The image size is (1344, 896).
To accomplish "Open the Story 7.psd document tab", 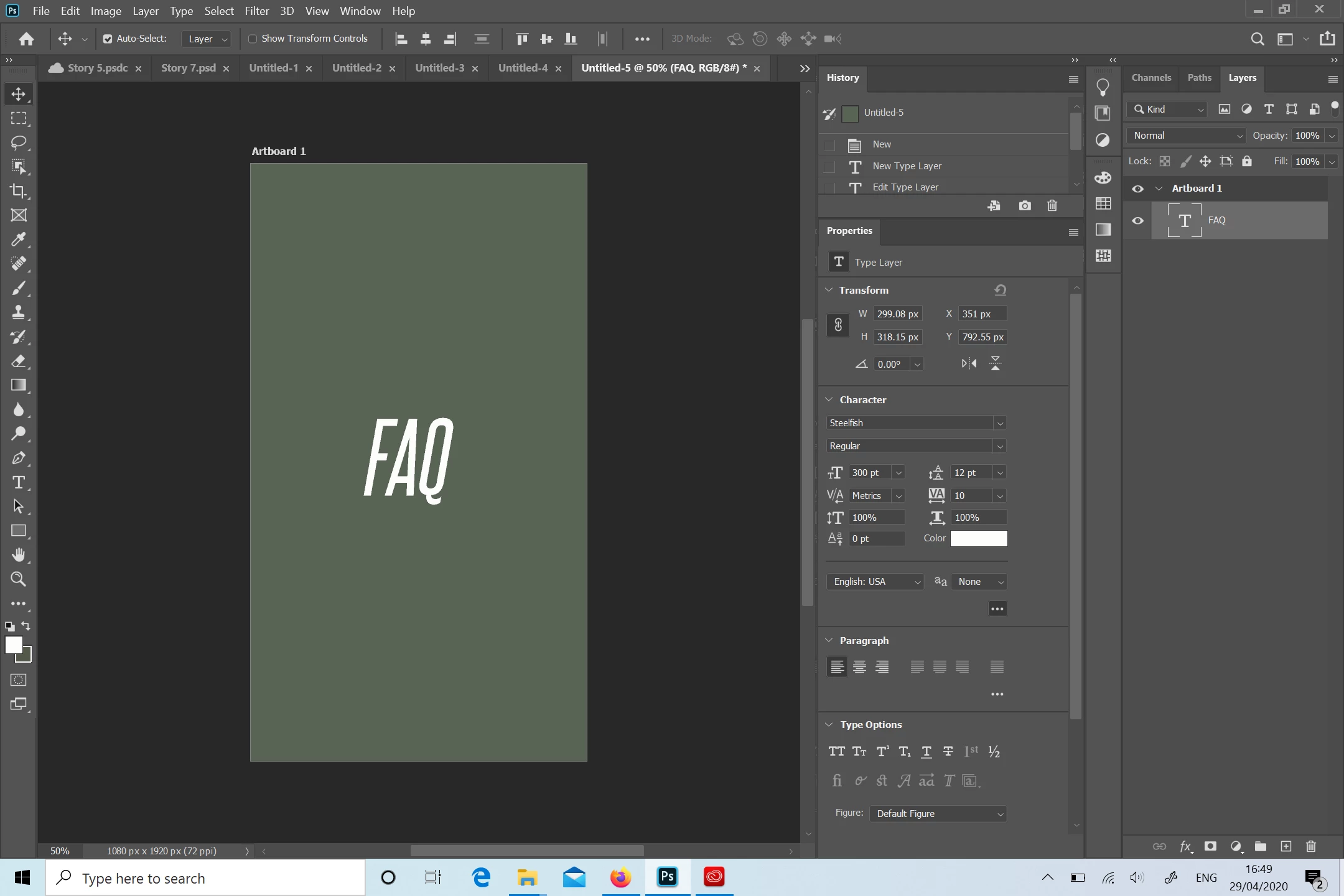I will [x=188, y=68].
